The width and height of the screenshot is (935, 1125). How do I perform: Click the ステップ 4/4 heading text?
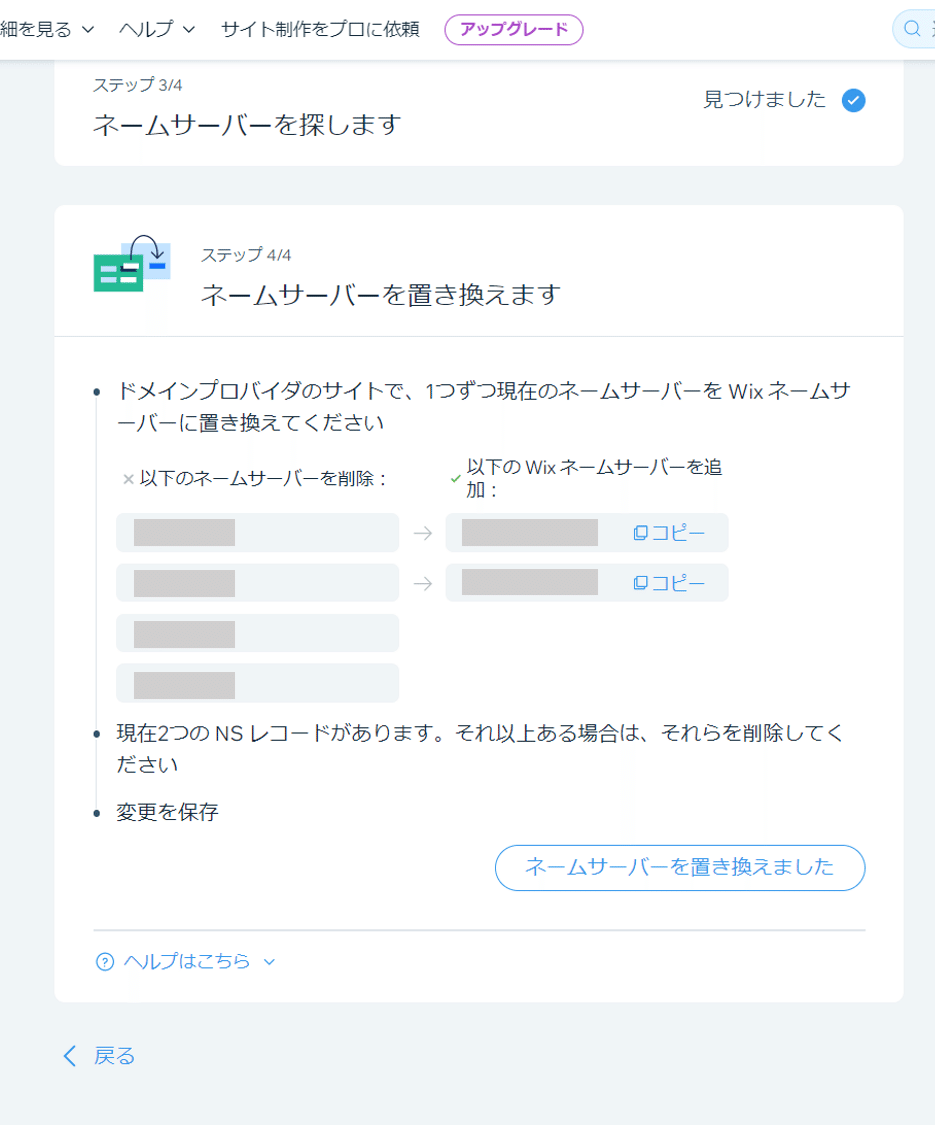tap(245, 255)
